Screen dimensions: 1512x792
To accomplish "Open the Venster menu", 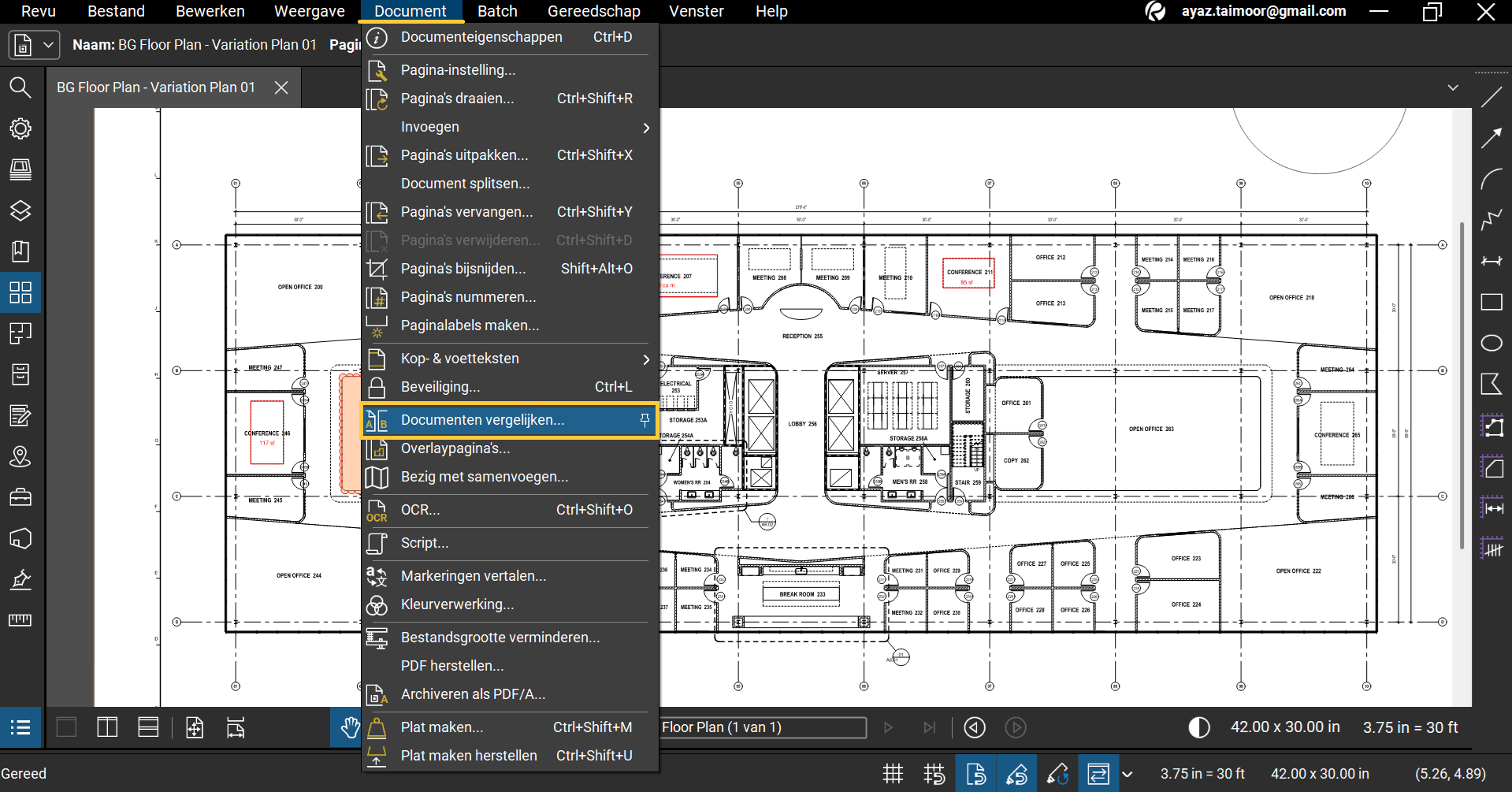I will (697, 11).
